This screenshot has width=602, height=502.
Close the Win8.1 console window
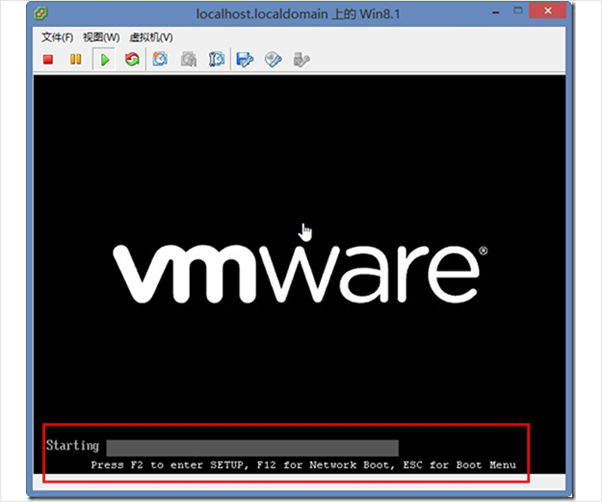[x=547, y=11]
